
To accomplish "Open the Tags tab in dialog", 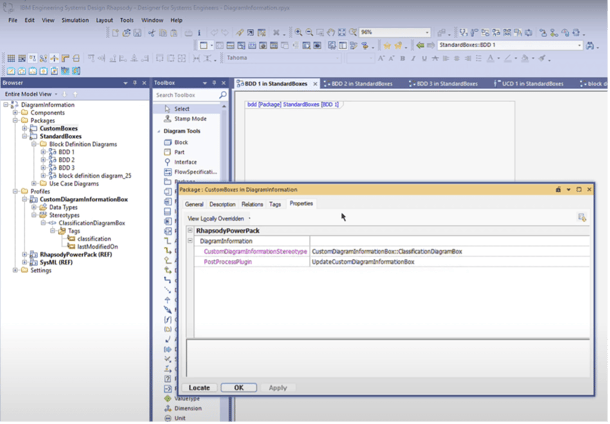I will (275, 204).
